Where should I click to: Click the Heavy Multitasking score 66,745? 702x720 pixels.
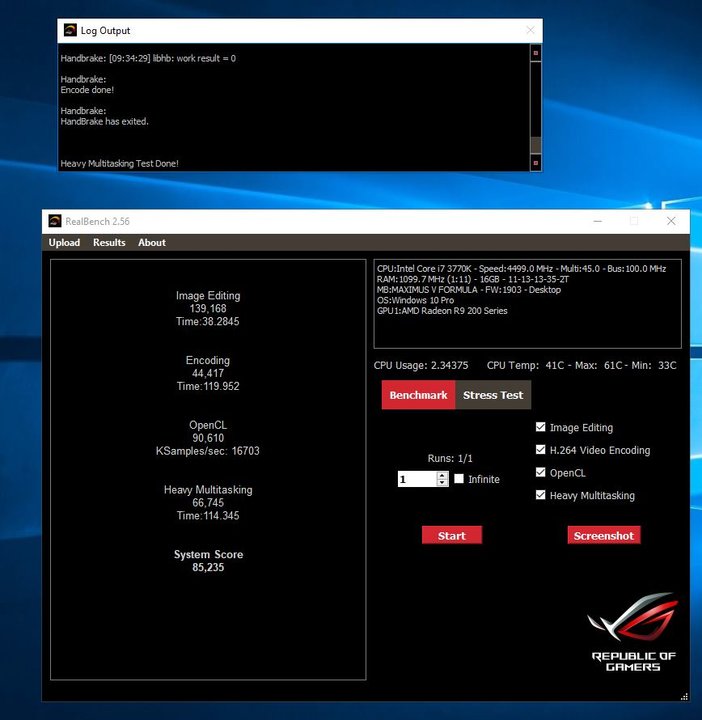(208, 502)
